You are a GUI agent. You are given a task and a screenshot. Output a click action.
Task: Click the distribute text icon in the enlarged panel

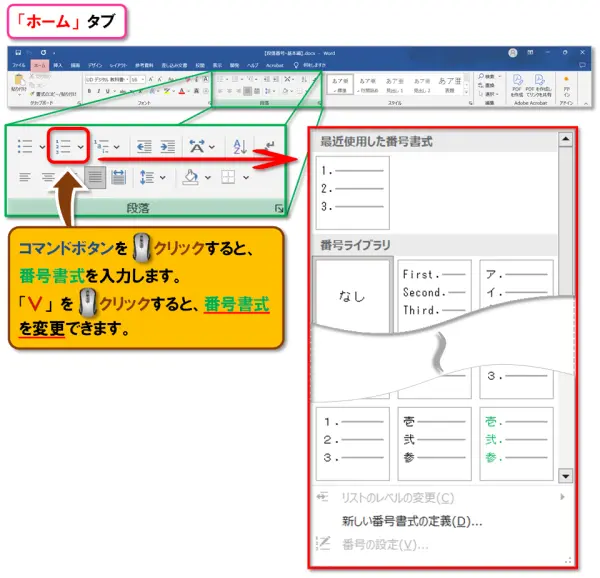[x=119, y=177]
